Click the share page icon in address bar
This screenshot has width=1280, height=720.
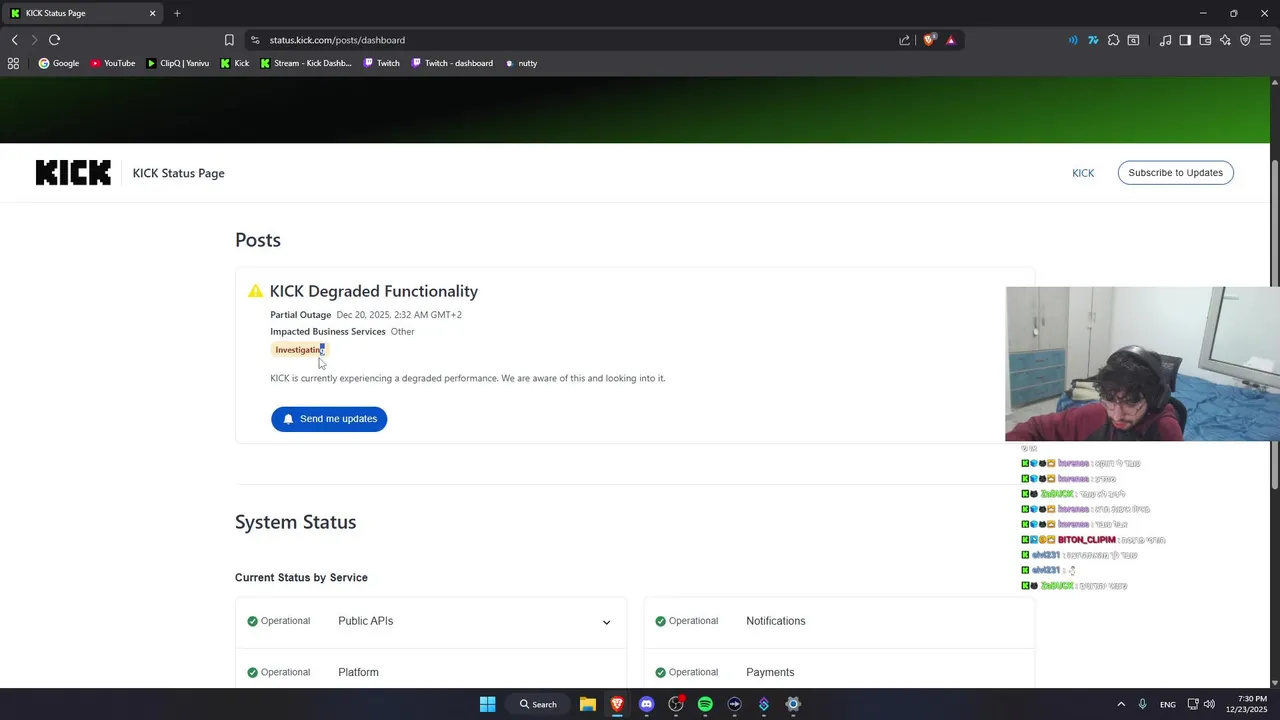tap(905, 40)
